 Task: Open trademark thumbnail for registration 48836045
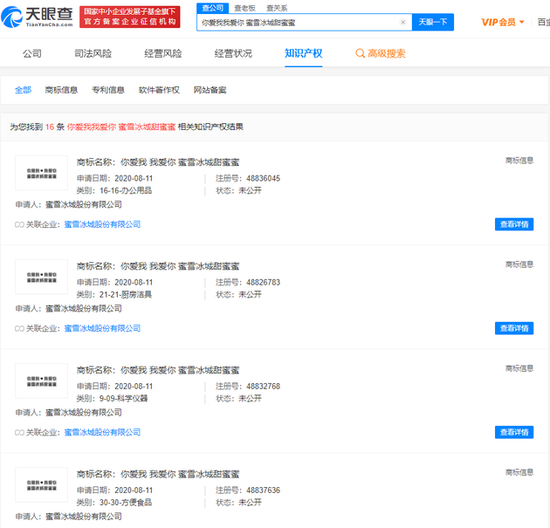(x=41, y=173)
